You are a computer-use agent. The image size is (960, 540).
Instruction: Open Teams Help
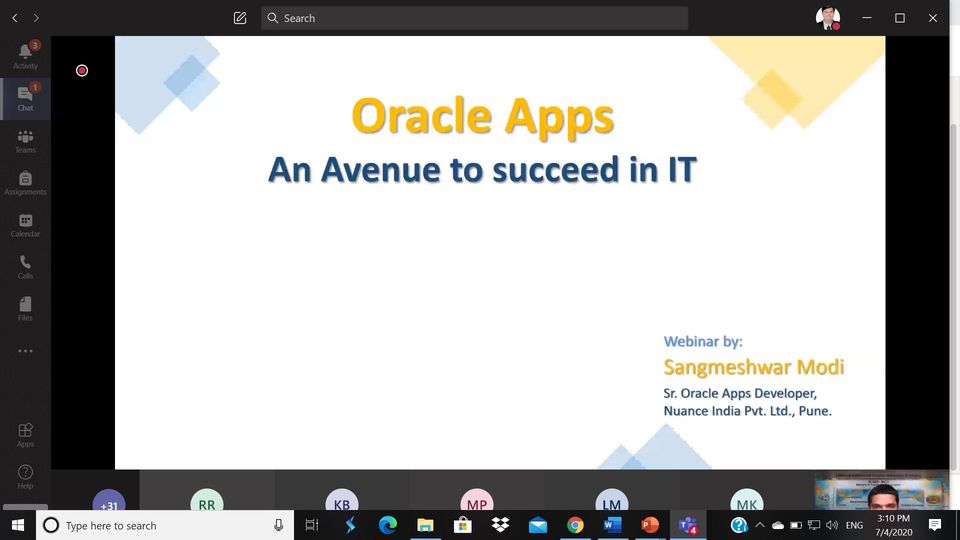[x=25, y=477]
